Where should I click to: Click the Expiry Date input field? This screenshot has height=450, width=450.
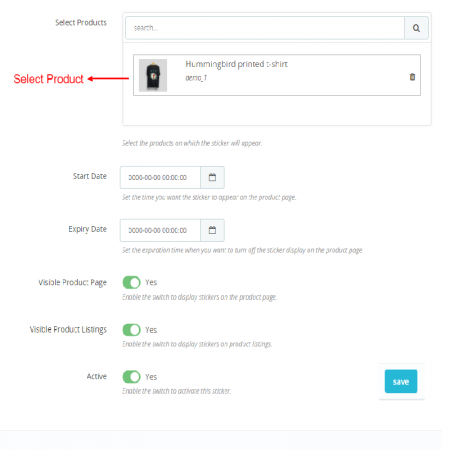point(160,230)
